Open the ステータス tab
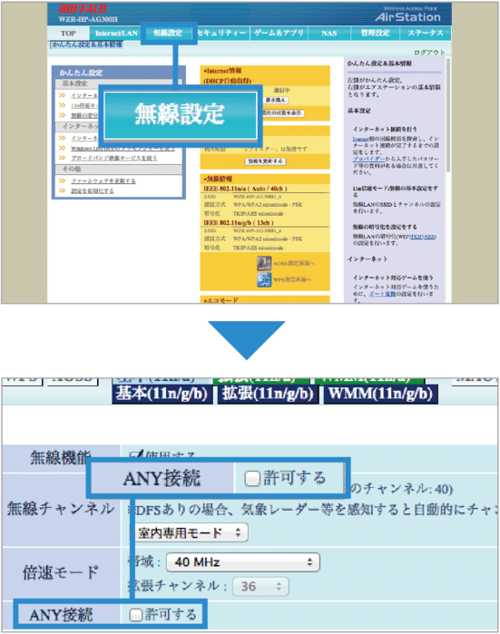The width and height of the screenshot is (500, 634). click(x=425, y=33)
